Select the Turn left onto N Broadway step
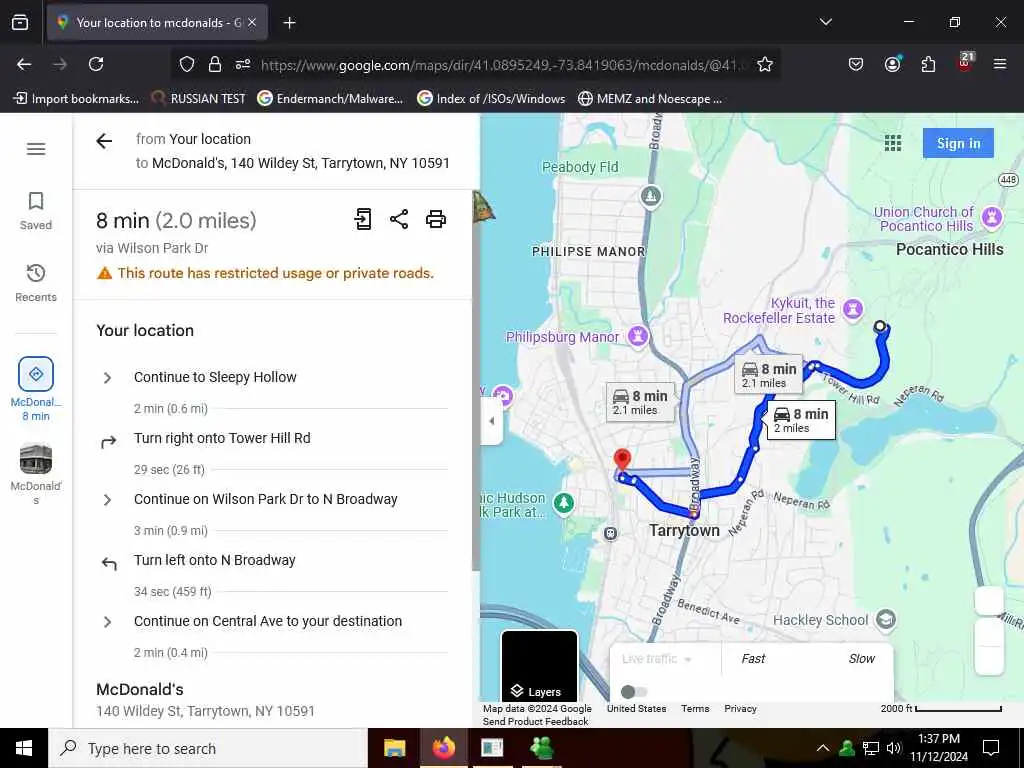 (x=215, y=560)
